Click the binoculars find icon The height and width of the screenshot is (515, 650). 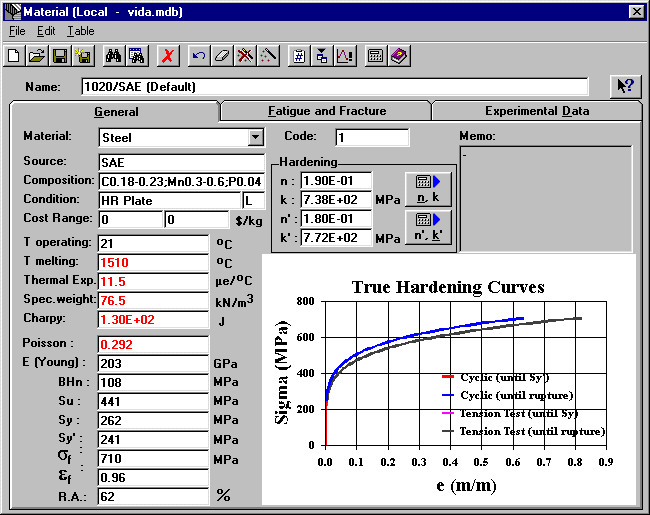click(113, 56)
